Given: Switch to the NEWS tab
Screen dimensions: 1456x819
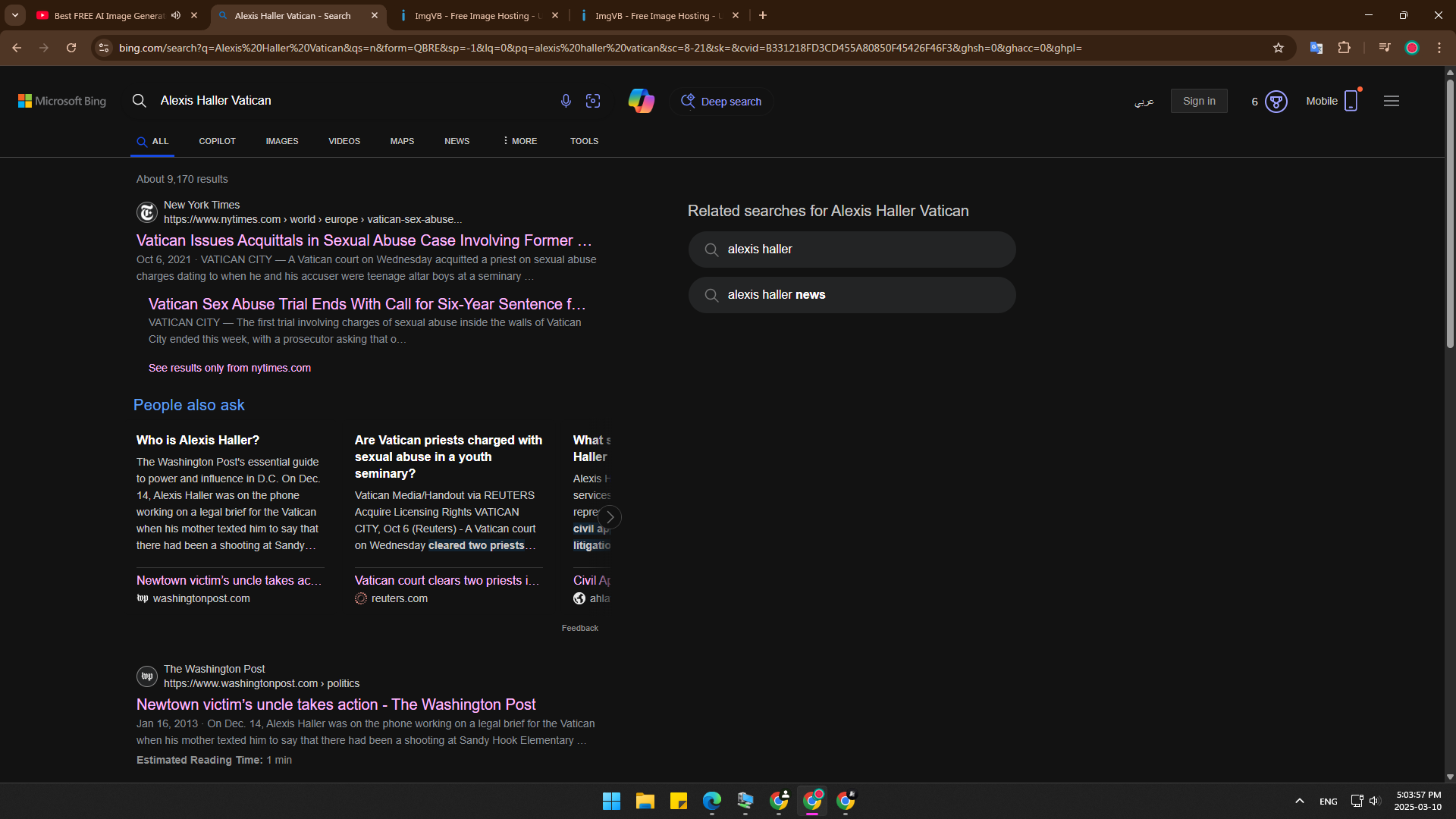Looking at the screenshot, I should tap(457, 141).
